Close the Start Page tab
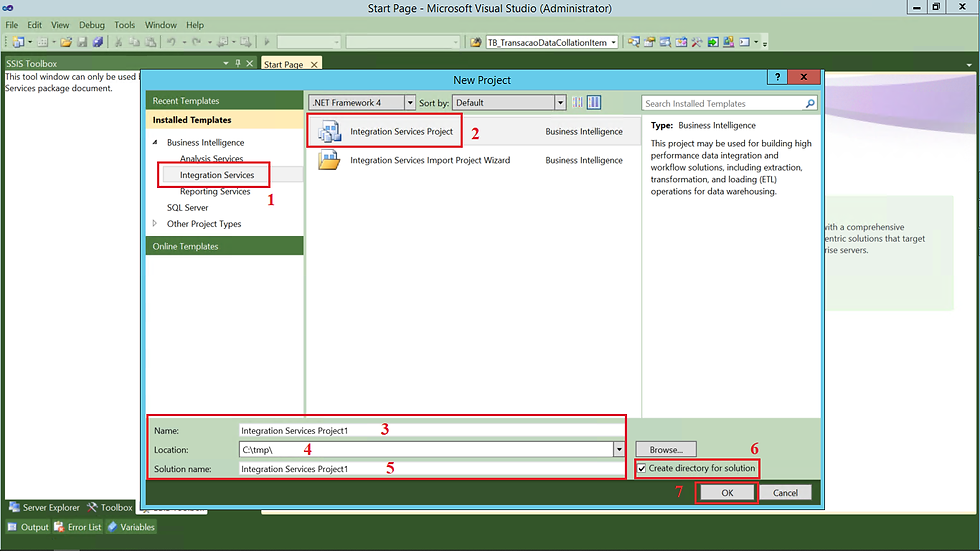This screenshot has width=980, height=551. (x=314, y=64)
